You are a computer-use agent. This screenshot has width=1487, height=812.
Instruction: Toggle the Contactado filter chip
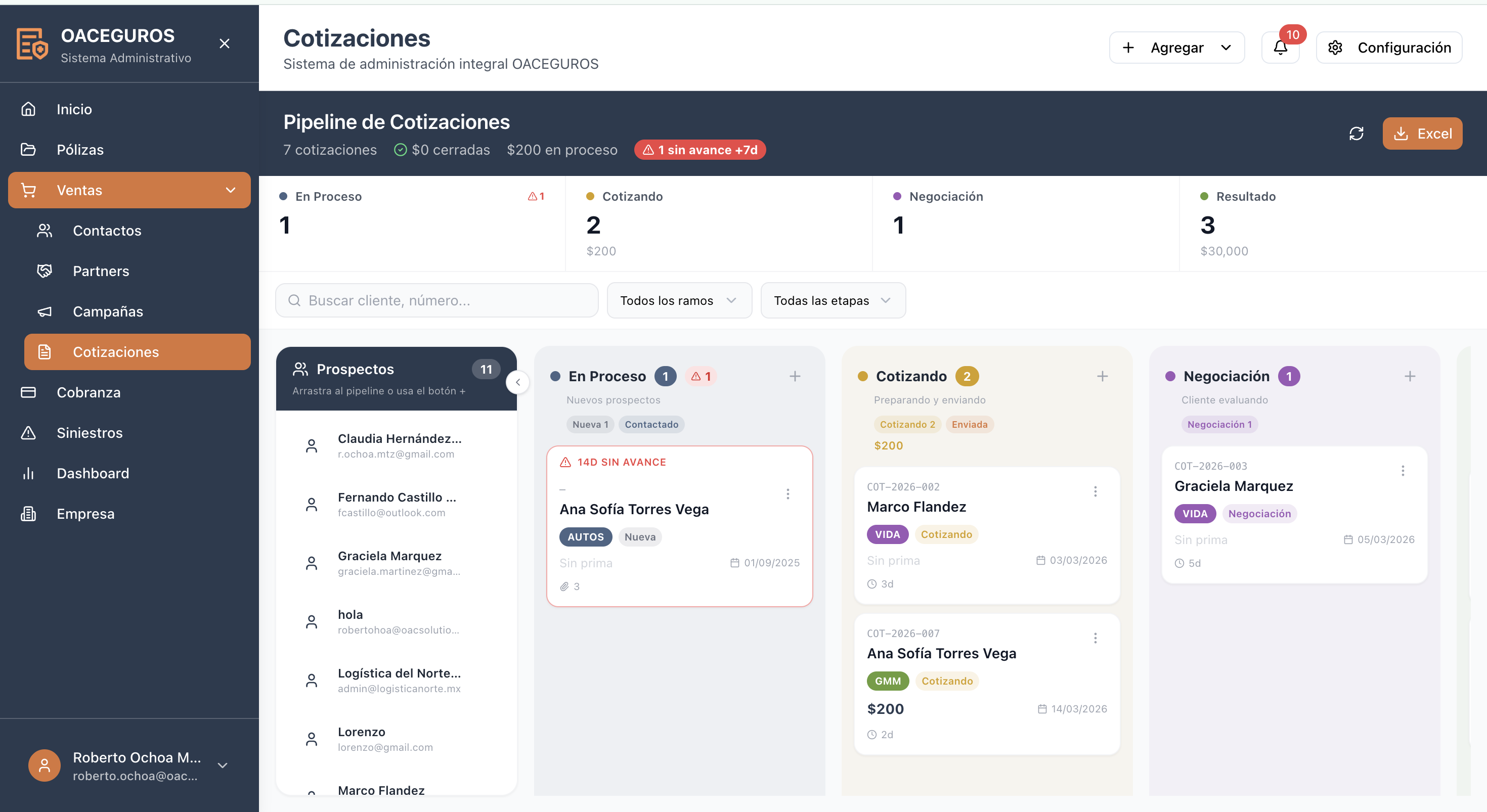651,424
